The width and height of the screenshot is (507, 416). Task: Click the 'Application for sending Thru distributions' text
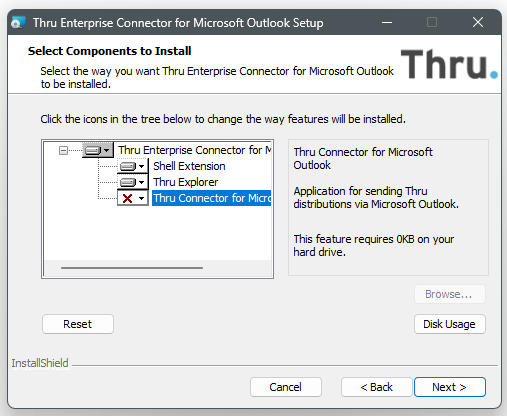click(x=376, y=197)
